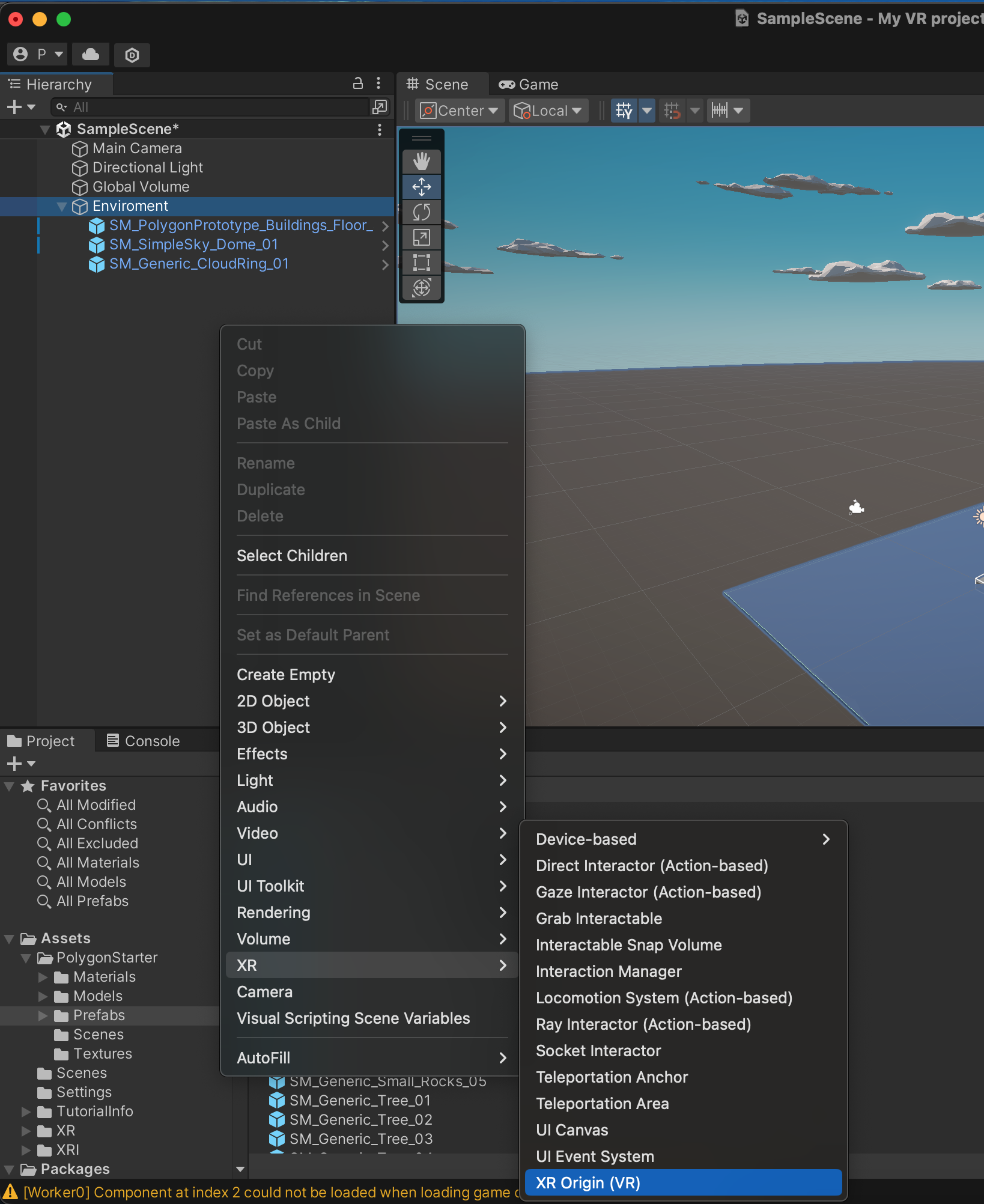The image size is (984, 1204).
Task: Open the Hierarchy create plus menu
Action: (21, 107)
